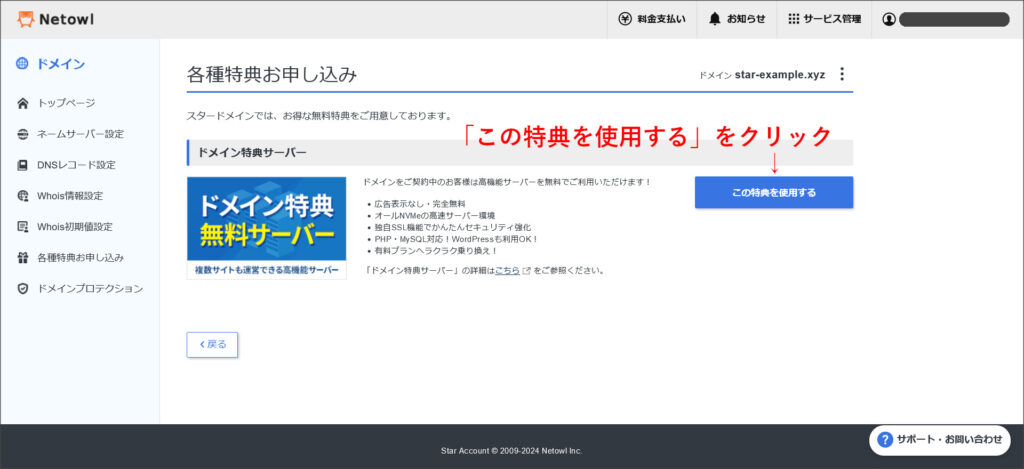Click the 各種特典お申し込み page title
Viewport: 1024px width, 469px height.
click(272, 74)
